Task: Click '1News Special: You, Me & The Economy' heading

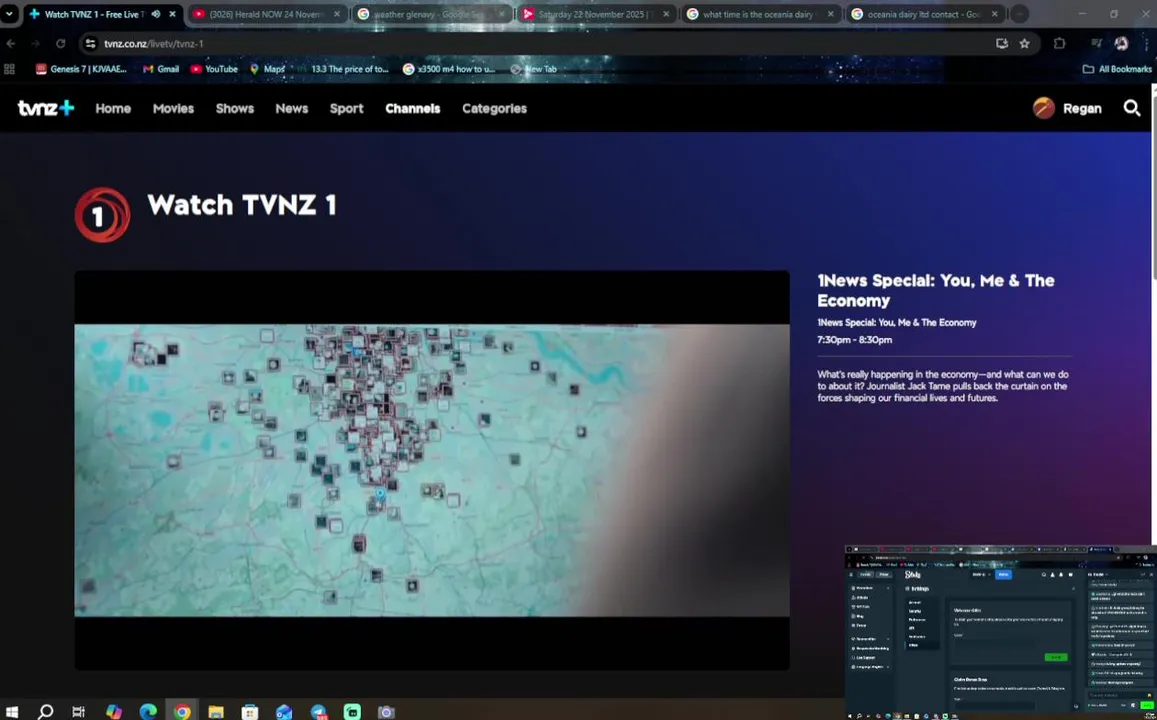Action: click(x=936, y=291)
